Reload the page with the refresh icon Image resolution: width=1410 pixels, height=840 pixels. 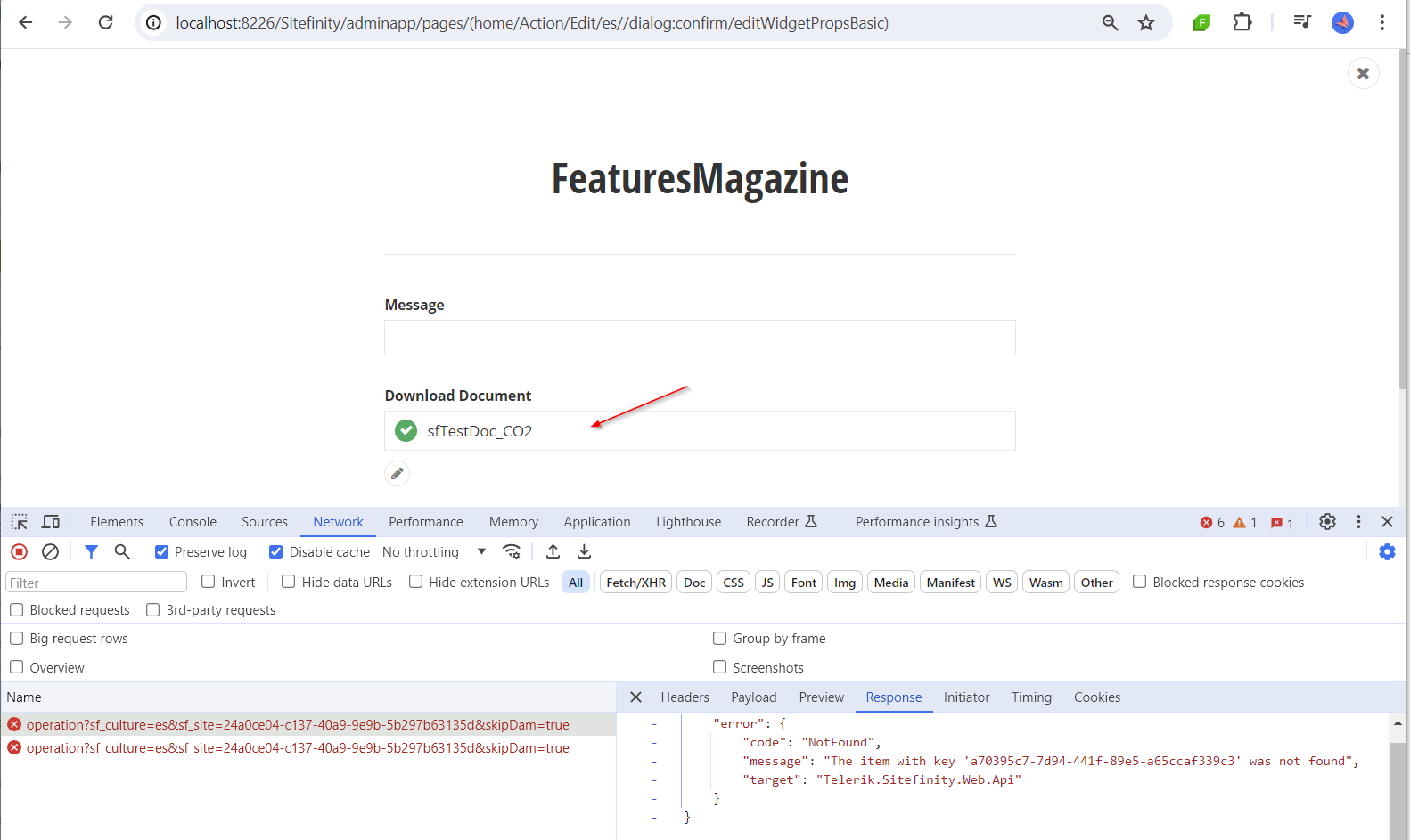point(105,22)
